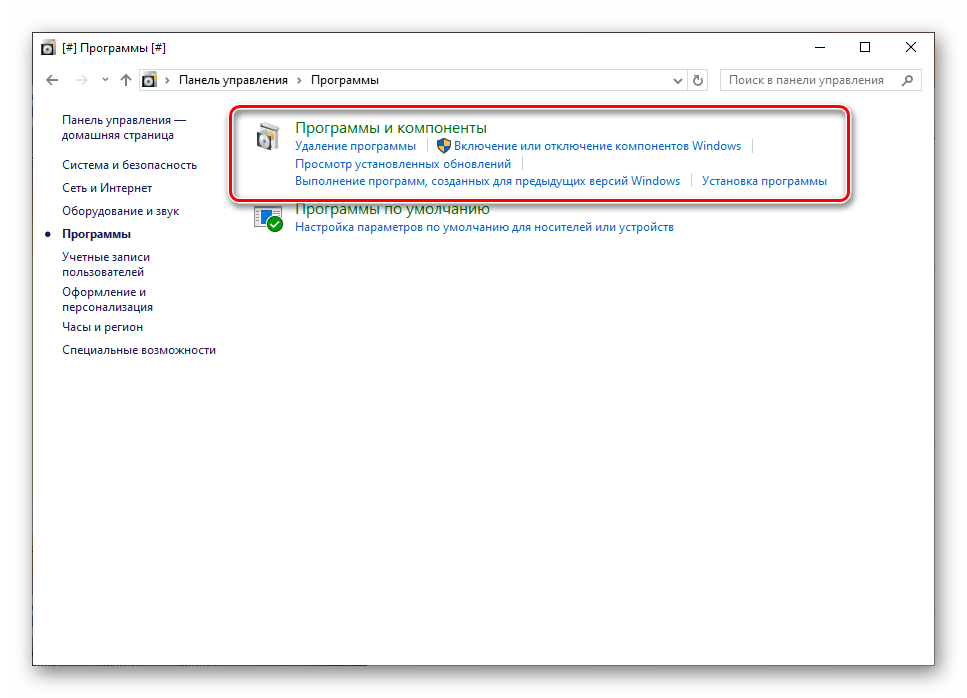Viewport: 967px width, 698px height.
Task: Open Система и безопасность category
Action: [130, 165]
